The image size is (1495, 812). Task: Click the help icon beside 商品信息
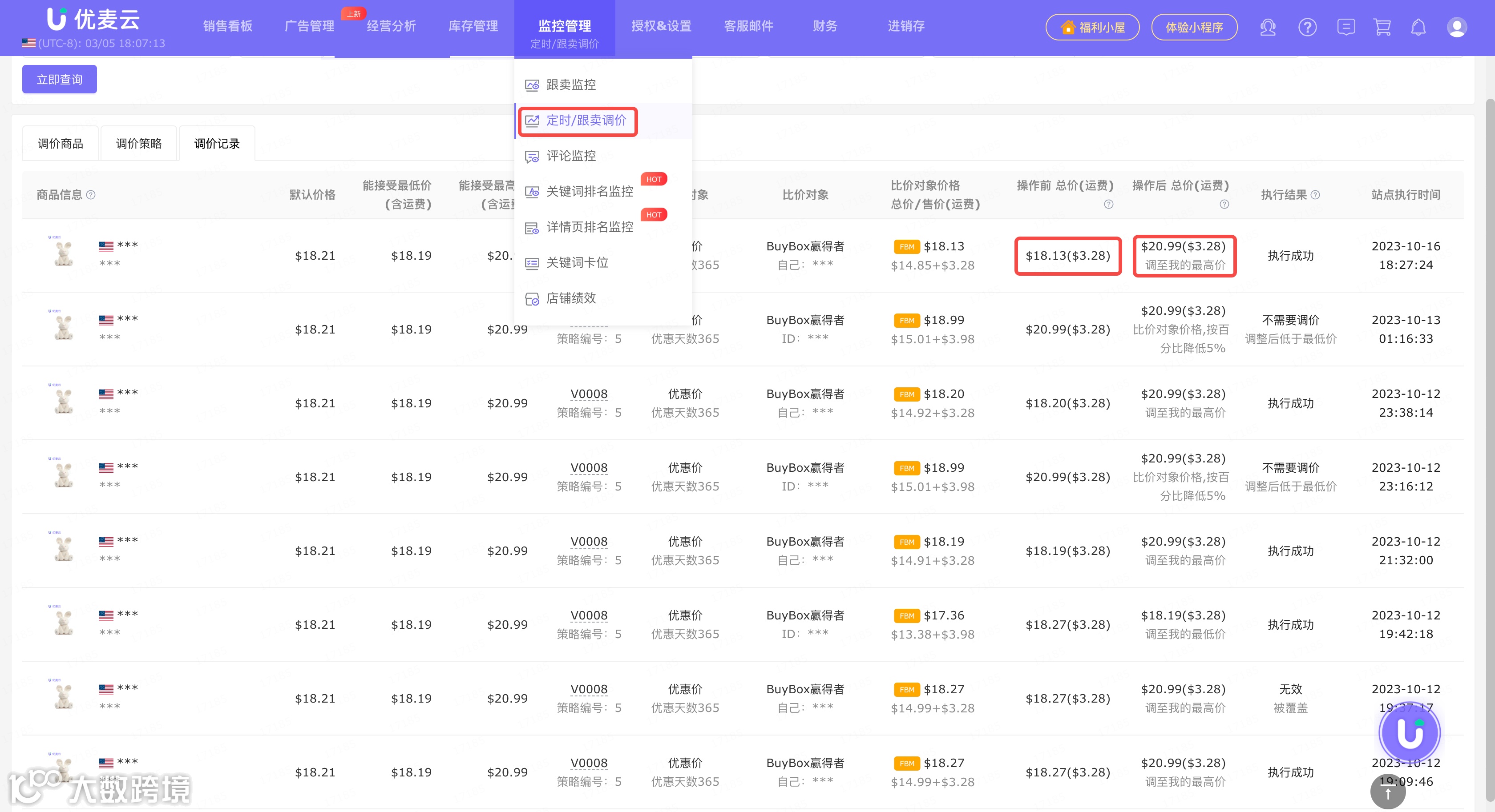pos(91,195)
